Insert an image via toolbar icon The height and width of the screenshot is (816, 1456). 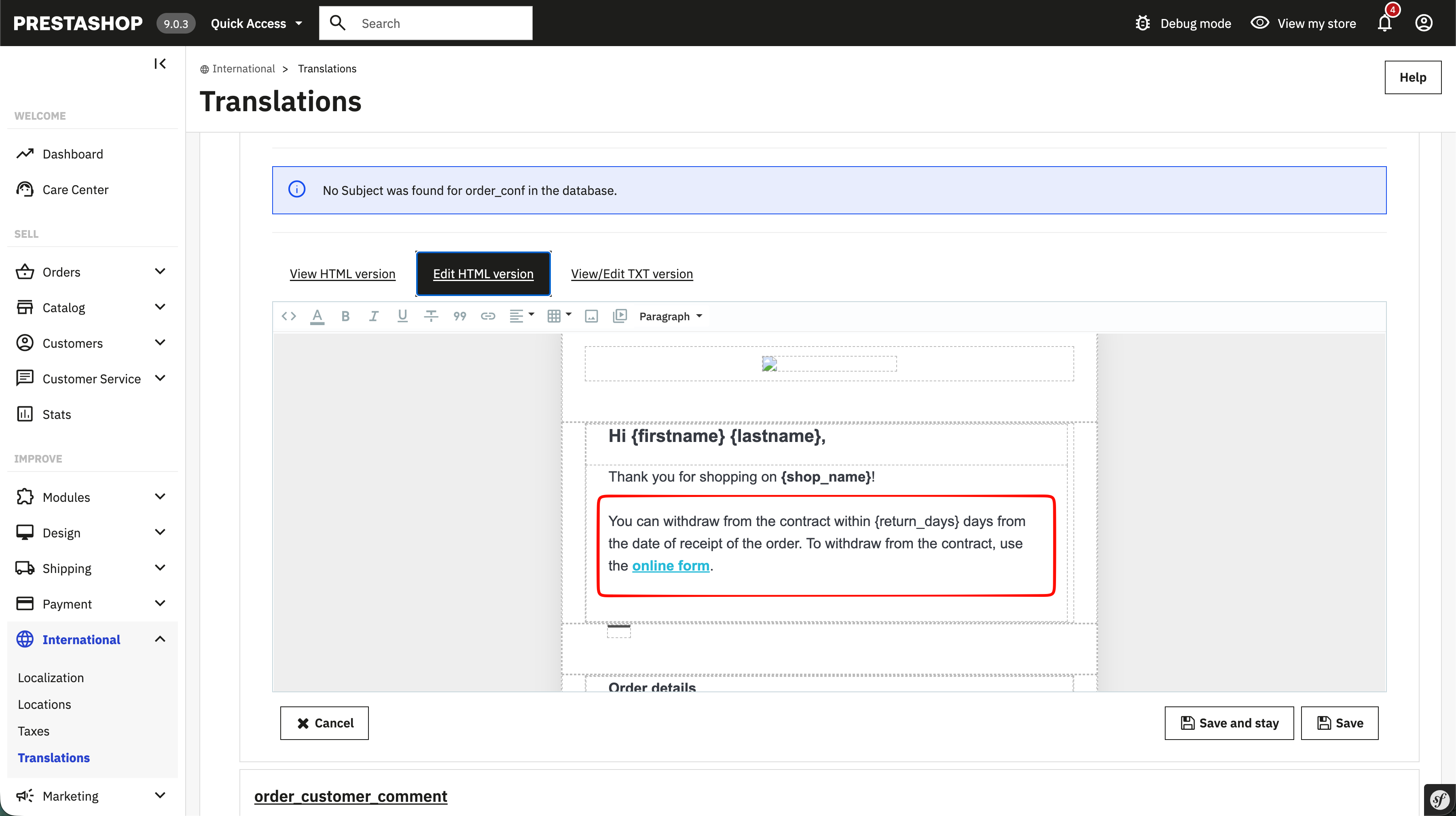point(591,316)
